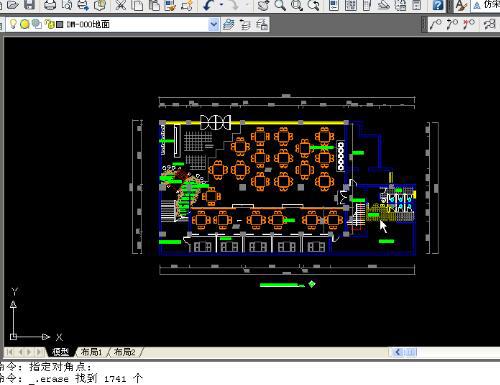Toggle viewport freeze for the current layer

37,24
